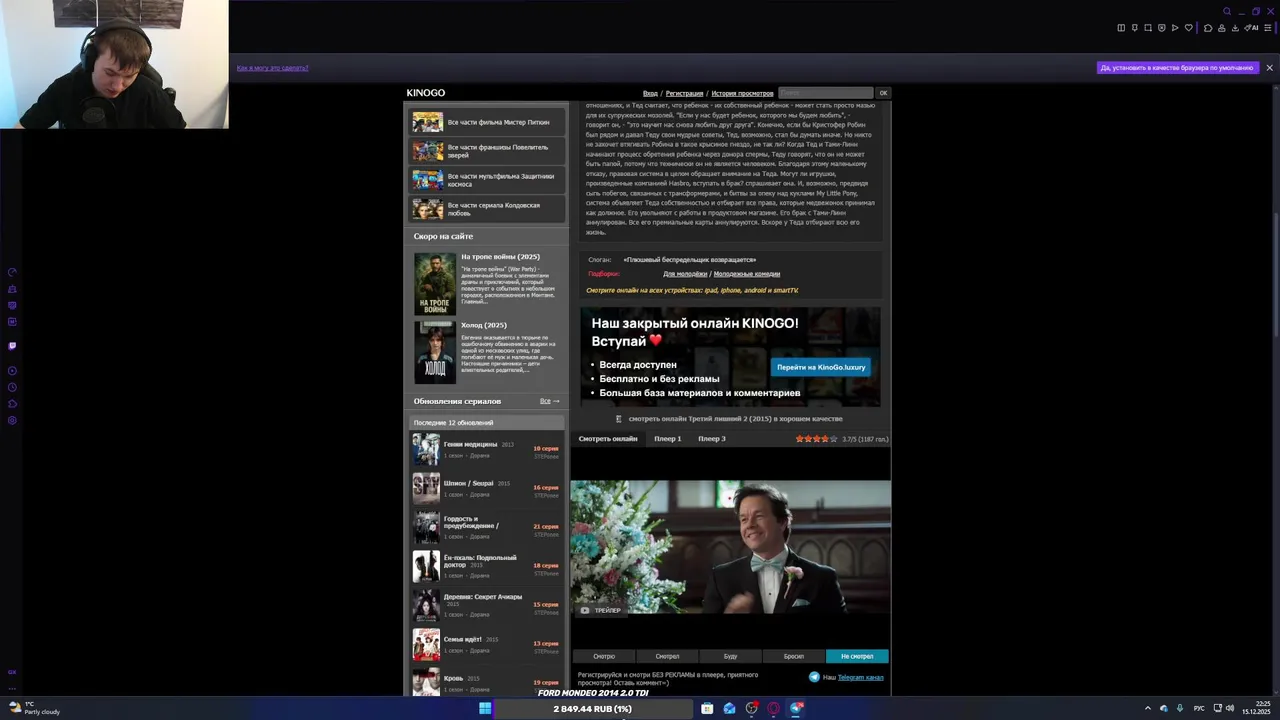Click 'Перейти на KinoGo.luxury' button
Image resolution: width=1280 pixels, height=720 pixels.
tap(821, 367)
